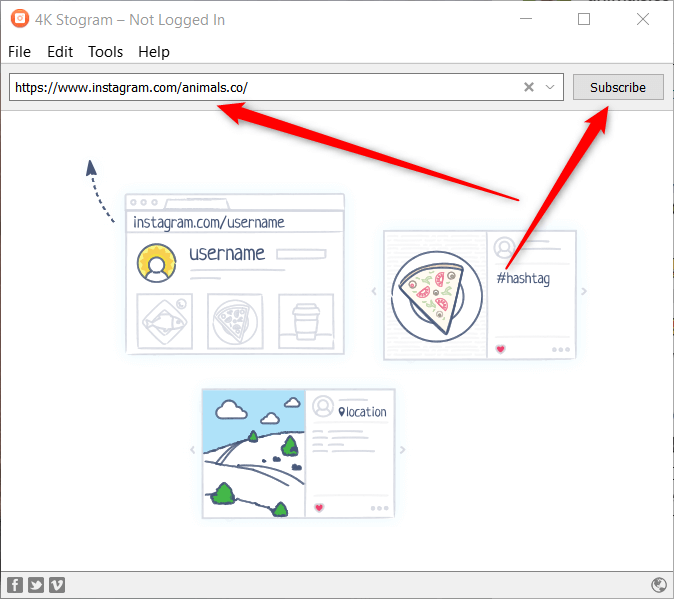Maximize the 4K Stogram window
The image size is (674, 599).
[584, 19]
